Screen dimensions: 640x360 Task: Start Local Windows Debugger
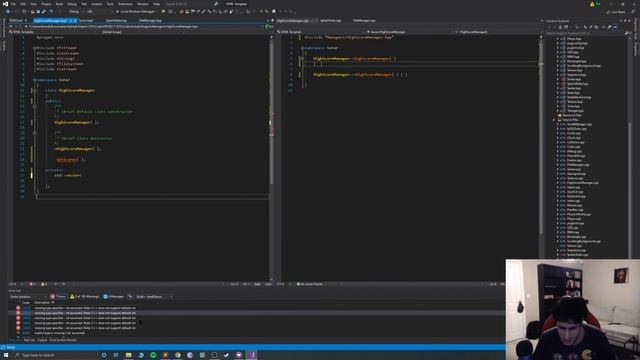point(136,11)
